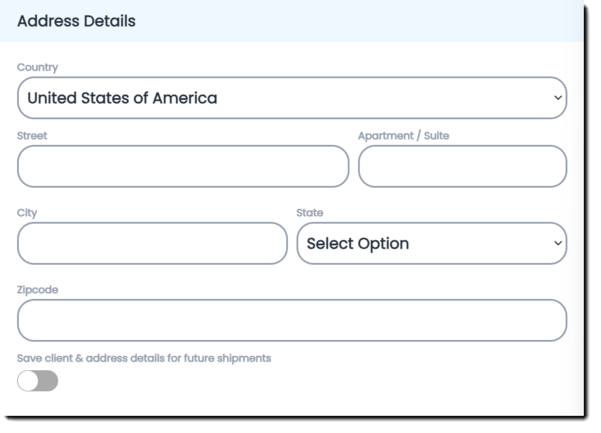The image size is (601, 433).
Task: Open the Country dropdown arrow
Action: coord(556,98)
